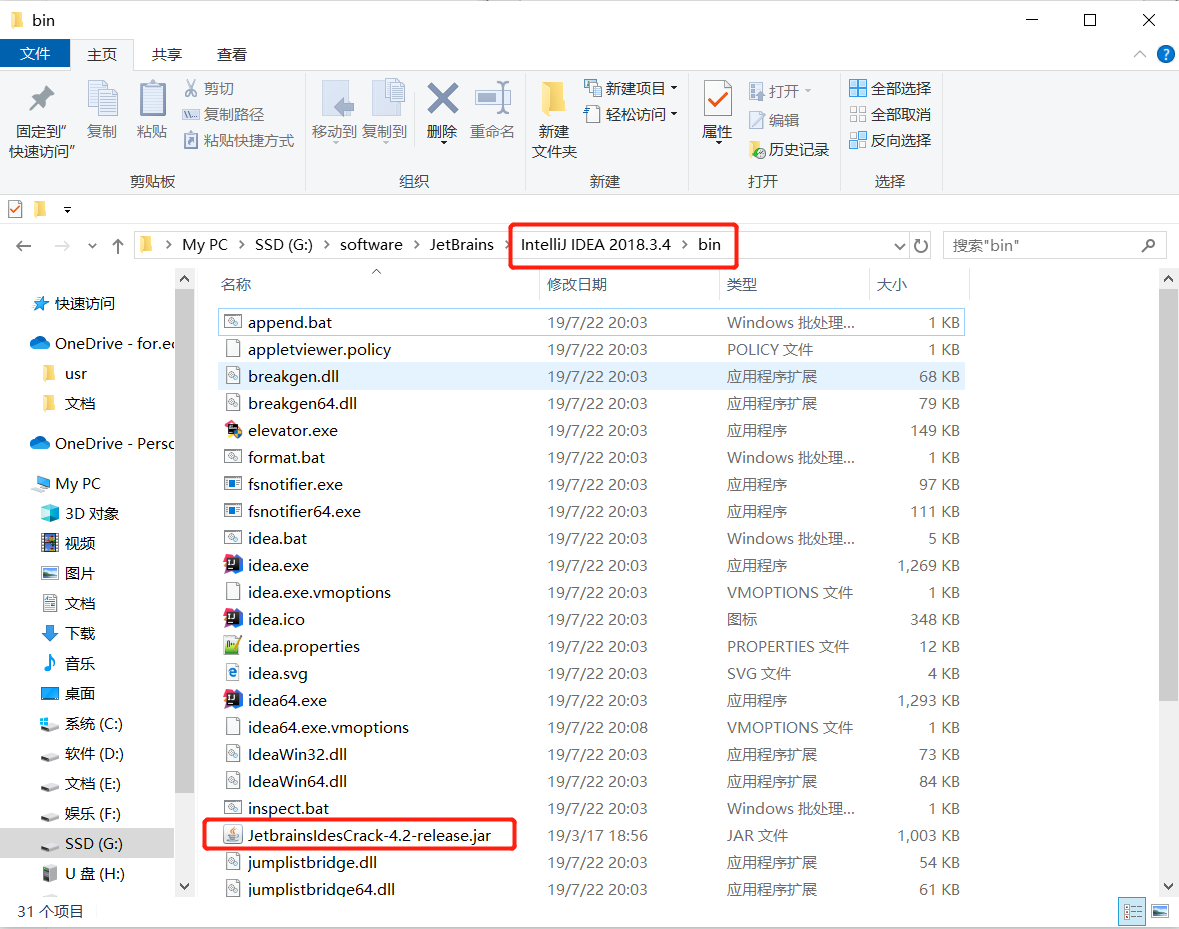Screen dimensions: 1179x929
Task: Open the File (文件) tab
Action: (x=35, y=54)
